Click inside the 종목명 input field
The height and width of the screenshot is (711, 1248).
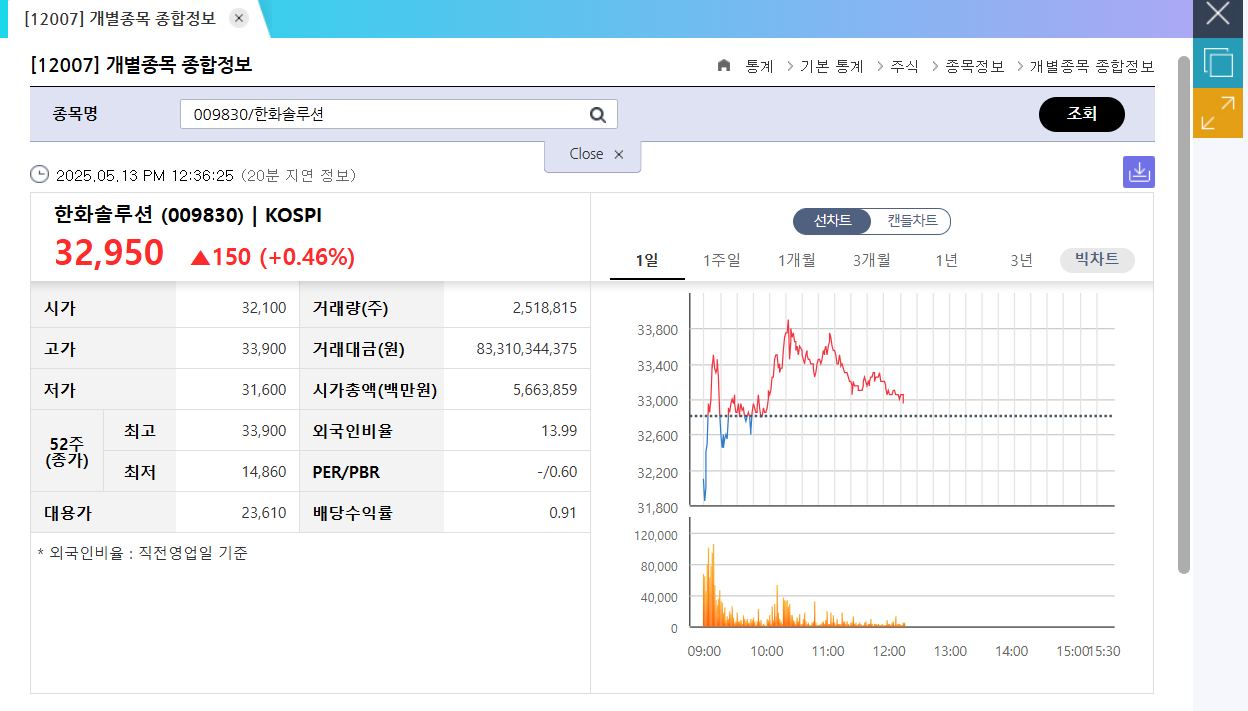point(380,114)
